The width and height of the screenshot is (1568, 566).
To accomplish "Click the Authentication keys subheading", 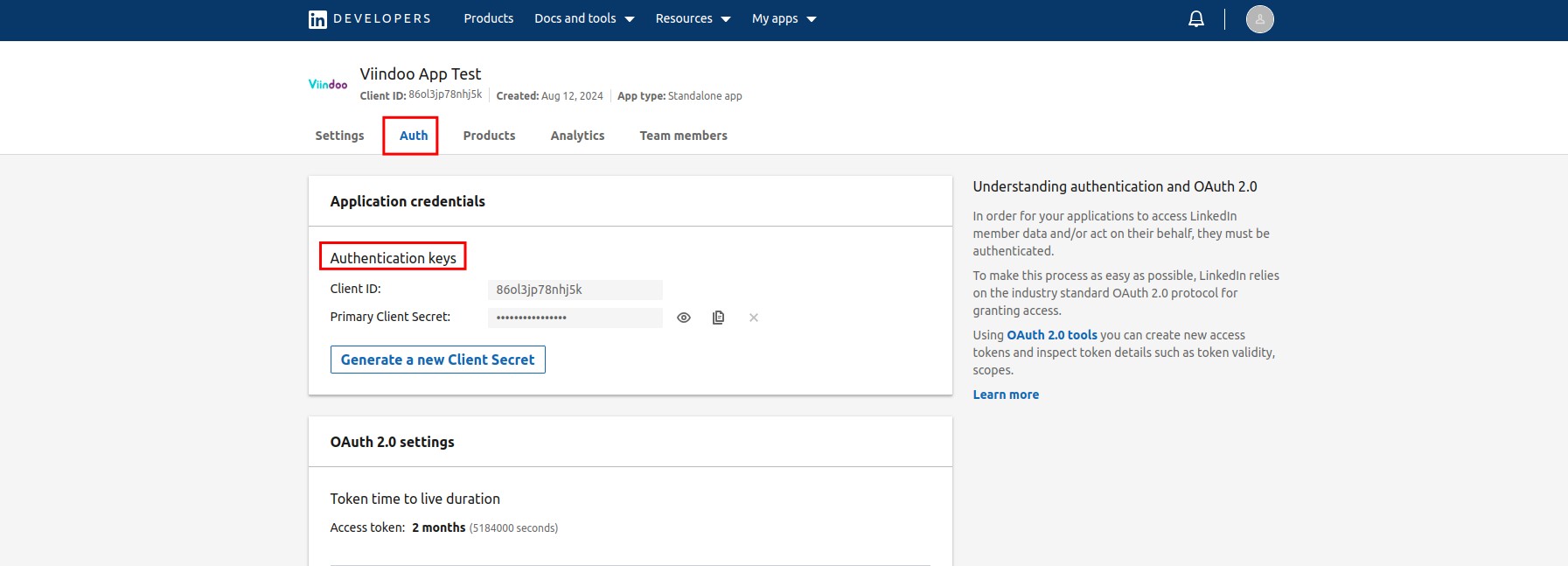I will pos(393,258).
